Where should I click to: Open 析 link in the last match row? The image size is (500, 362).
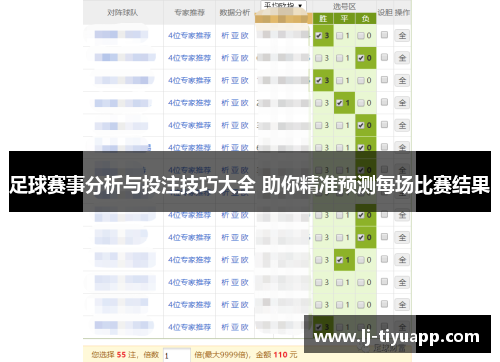(x=225, y=327)
